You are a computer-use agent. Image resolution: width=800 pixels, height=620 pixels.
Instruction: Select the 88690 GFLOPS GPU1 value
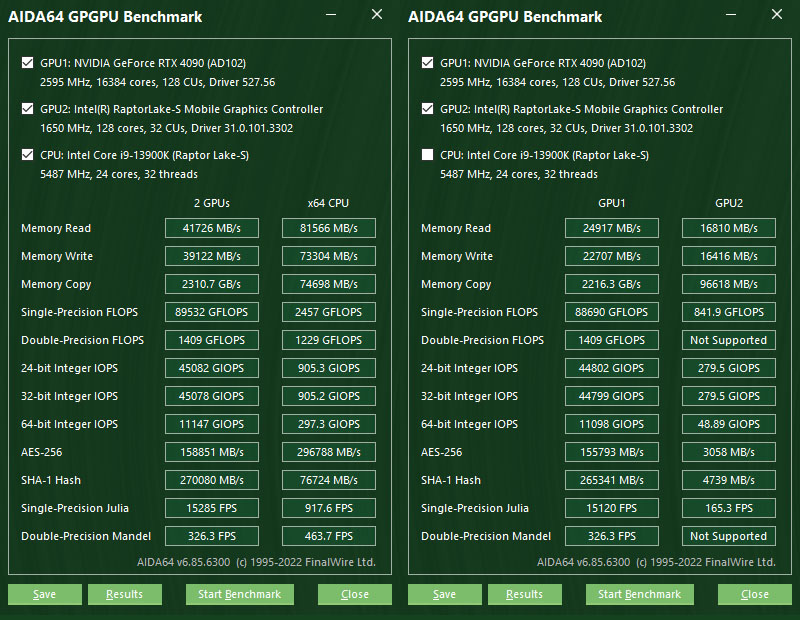pos(612,312)
